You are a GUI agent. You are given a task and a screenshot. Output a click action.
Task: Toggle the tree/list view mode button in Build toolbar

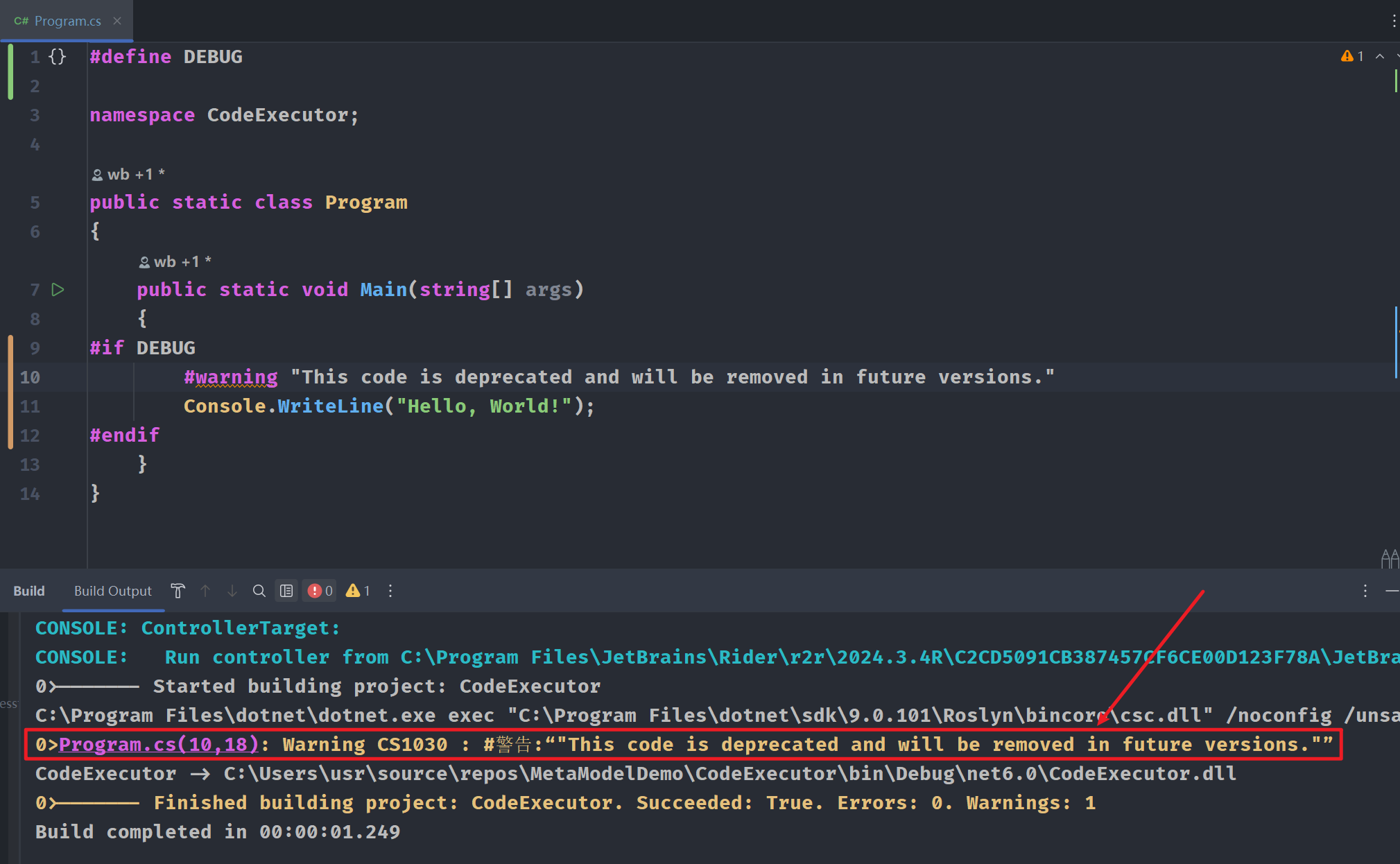pyautogui.click(x=286, y=591)
